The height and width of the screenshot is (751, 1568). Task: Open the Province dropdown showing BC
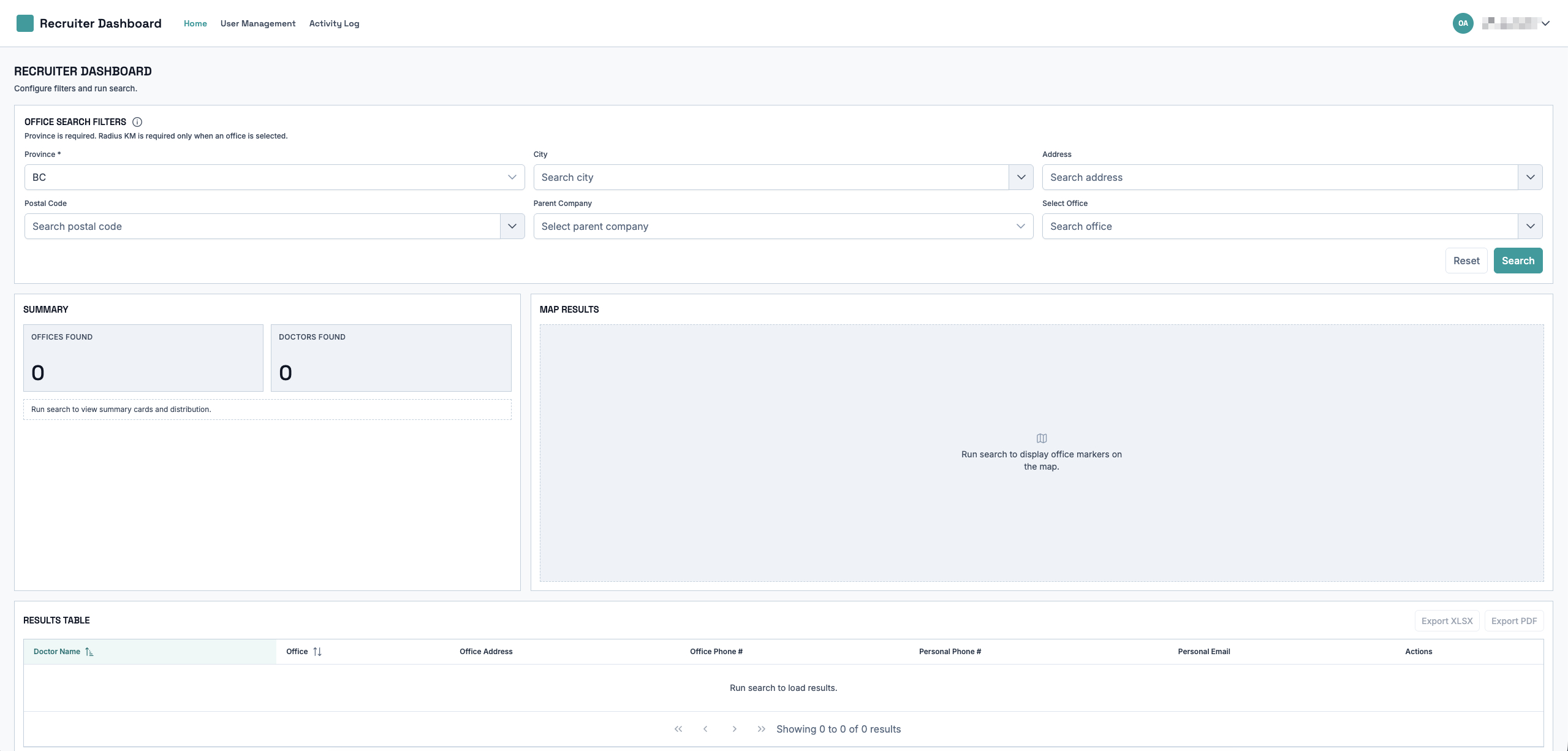(274, 177)
